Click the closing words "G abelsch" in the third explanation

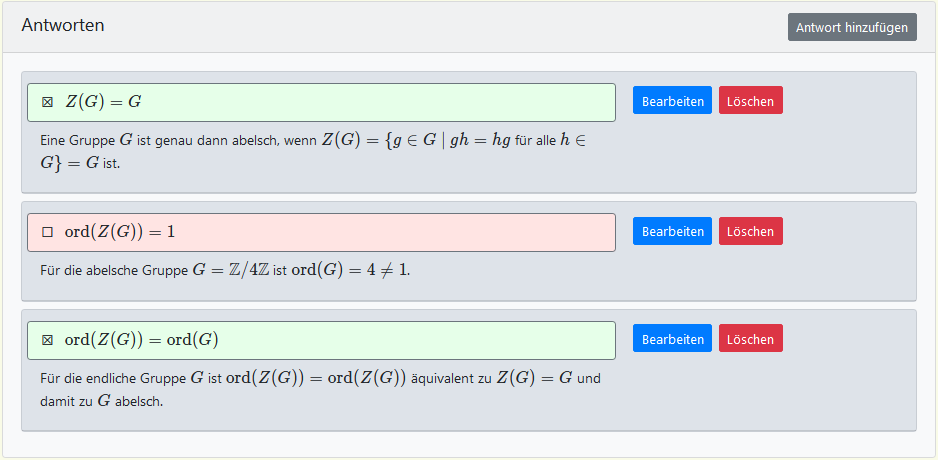[x=130, y=401]
